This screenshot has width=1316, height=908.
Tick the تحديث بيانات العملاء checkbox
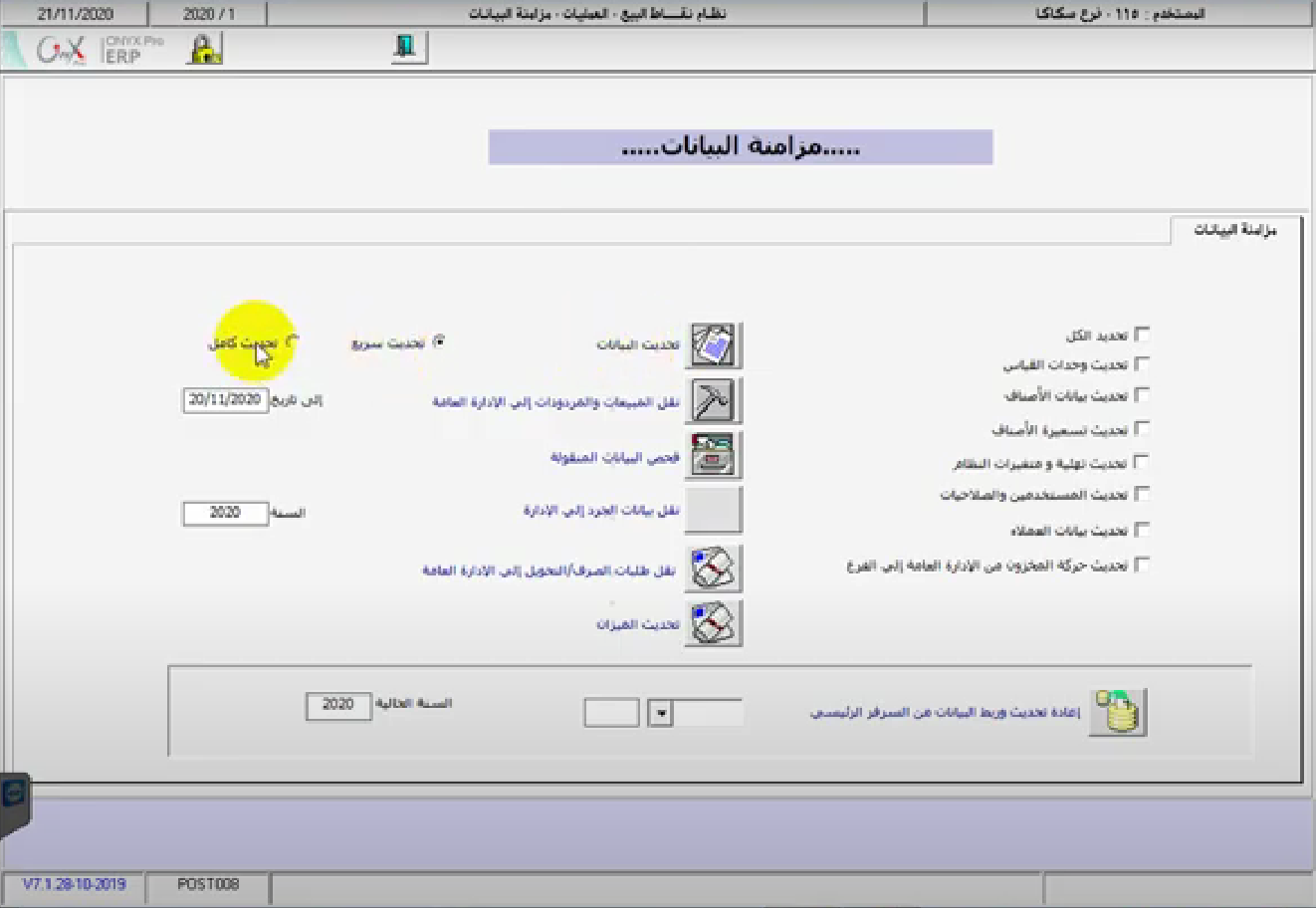point(1142,530)
